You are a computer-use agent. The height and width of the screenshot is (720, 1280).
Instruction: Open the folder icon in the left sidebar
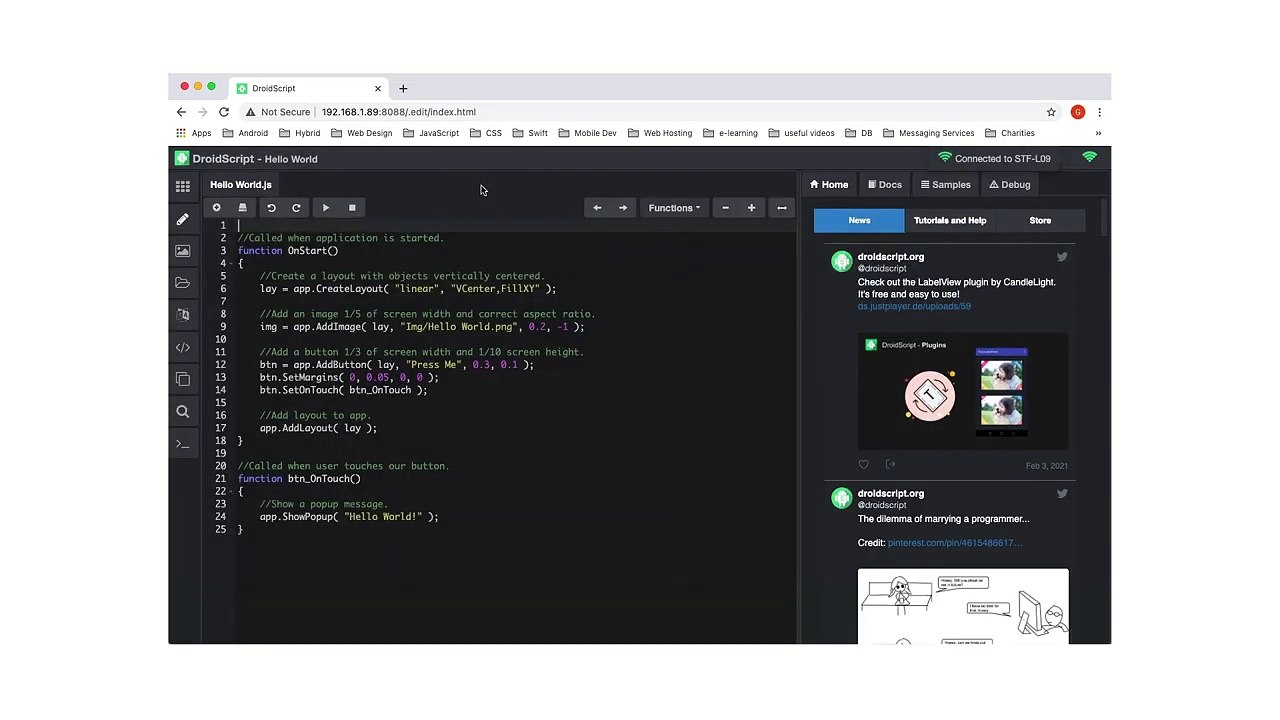click(x=183, y=283)
